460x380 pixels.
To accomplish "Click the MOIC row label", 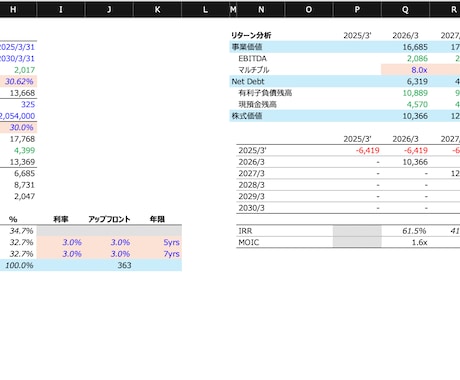I will 248,242.
